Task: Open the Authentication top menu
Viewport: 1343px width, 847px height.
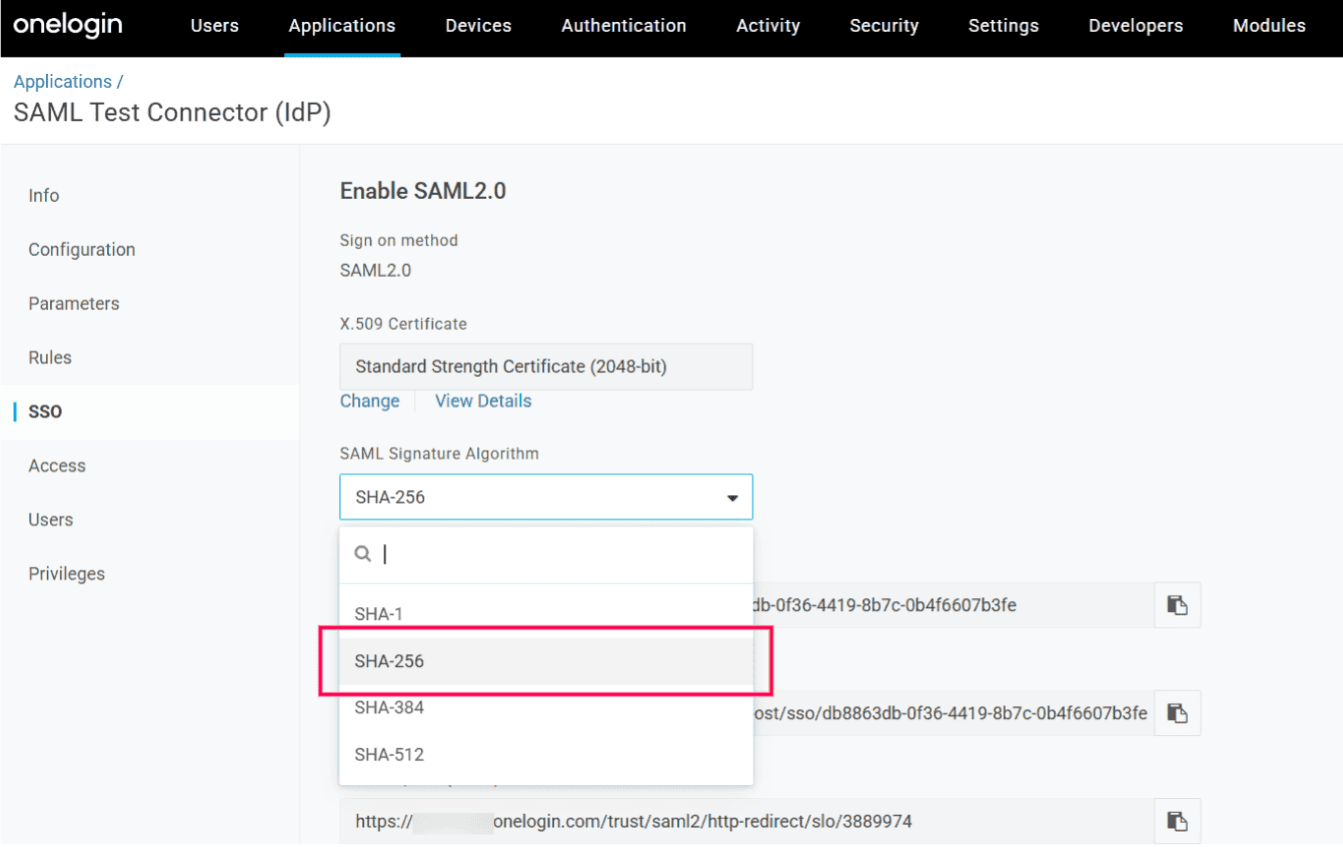Action: coord(624,26)
